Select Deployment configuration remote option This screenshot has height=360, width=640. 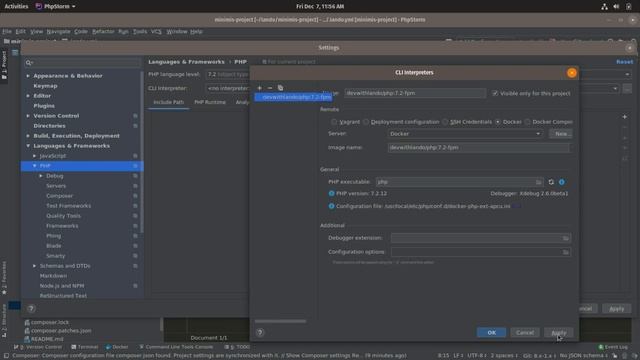(x=401, y=122)
